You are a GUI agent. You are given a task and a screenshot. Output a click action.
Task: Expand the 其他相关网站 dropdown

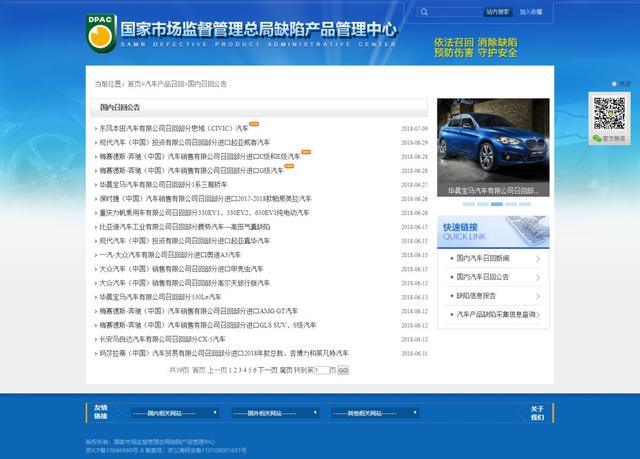[x=375, y=413]
